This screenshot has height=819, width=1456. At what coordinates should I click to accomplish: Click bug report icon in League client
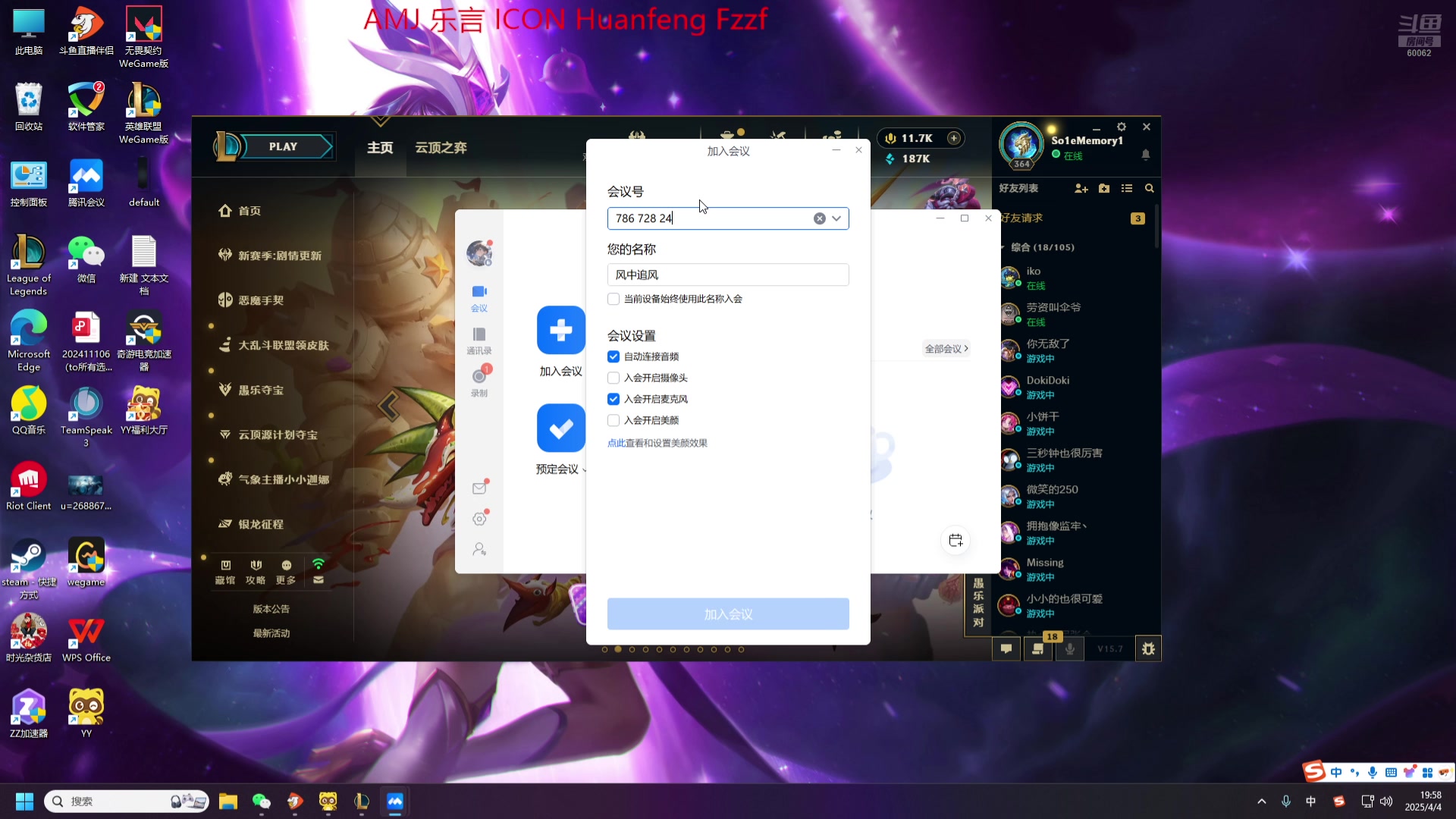pos(1148,648)
